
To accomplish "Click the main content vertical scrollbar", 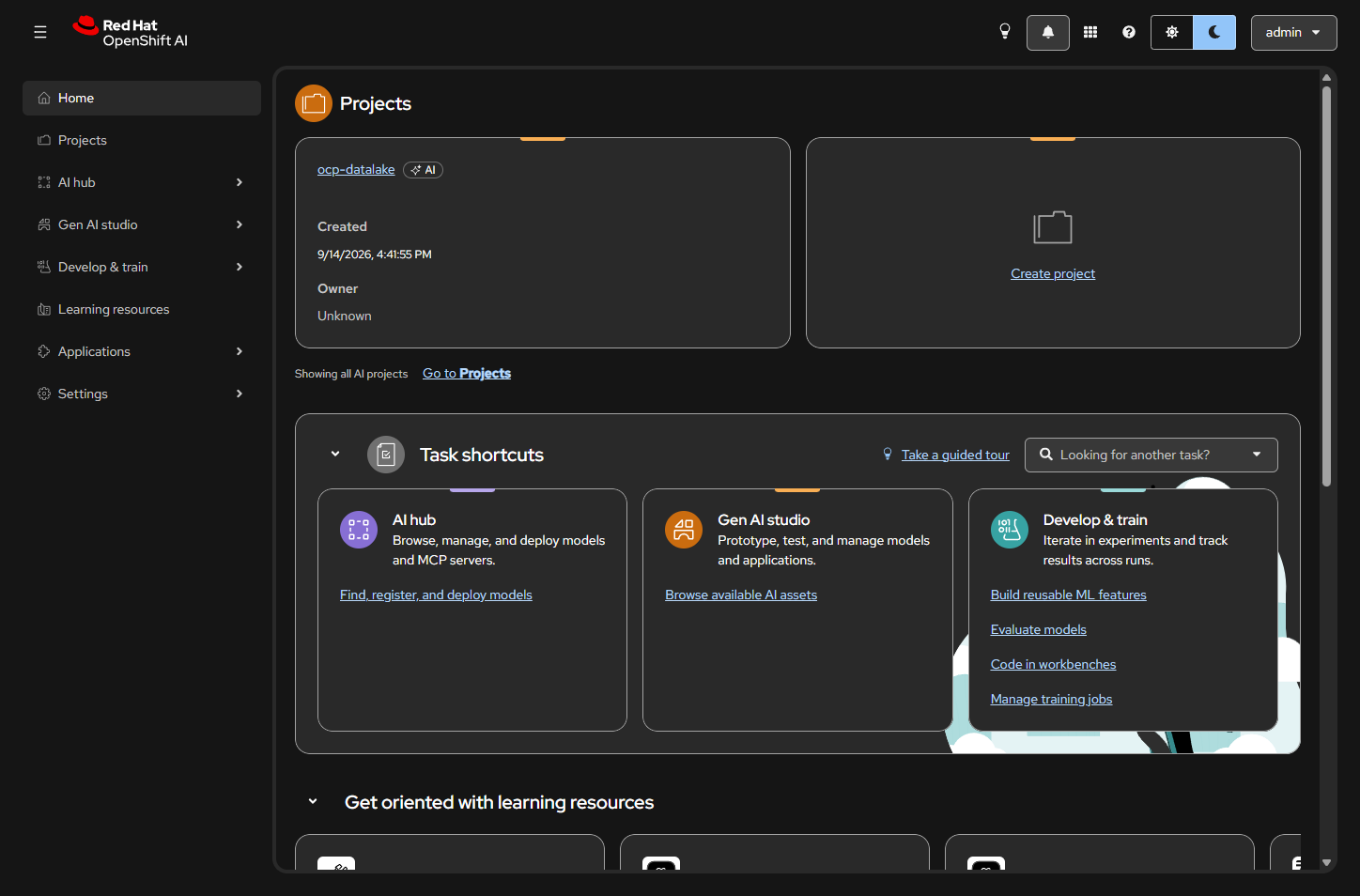I will pos(1326,286).
